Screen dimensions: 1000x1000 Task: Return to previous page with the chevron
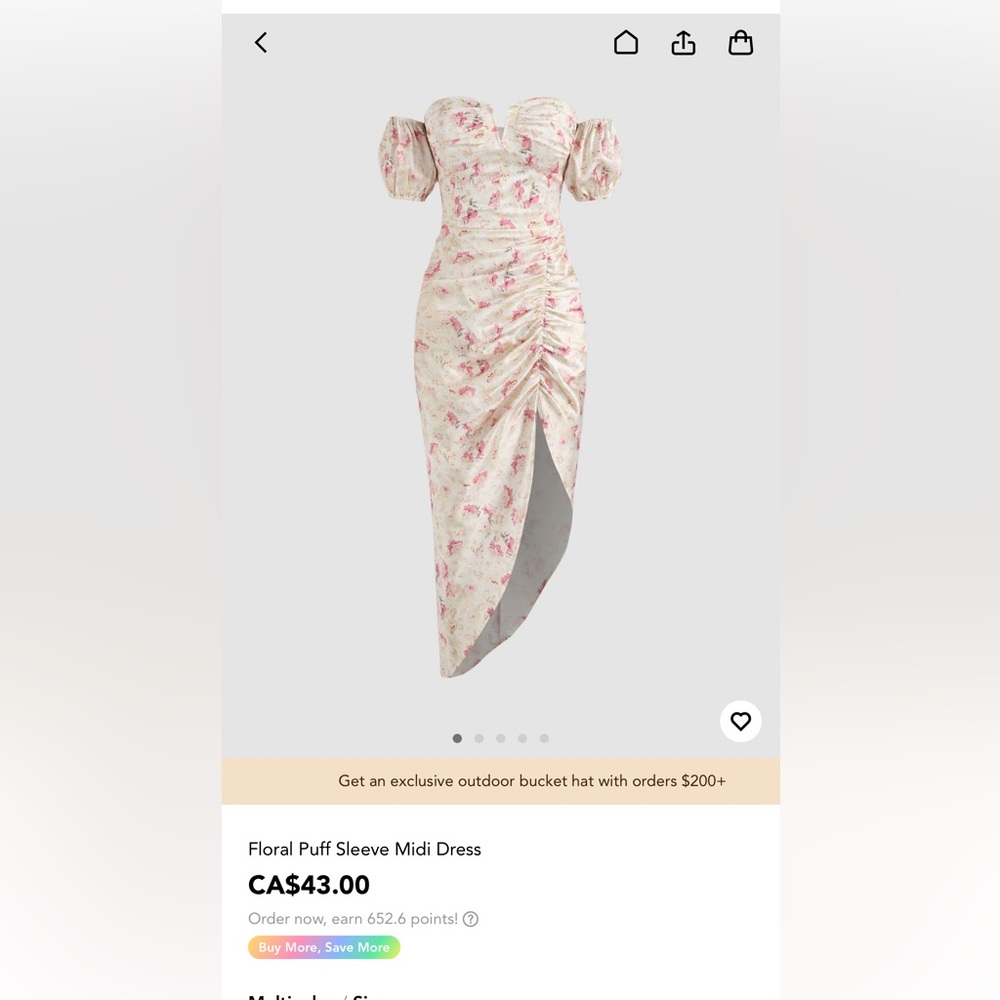260,42
